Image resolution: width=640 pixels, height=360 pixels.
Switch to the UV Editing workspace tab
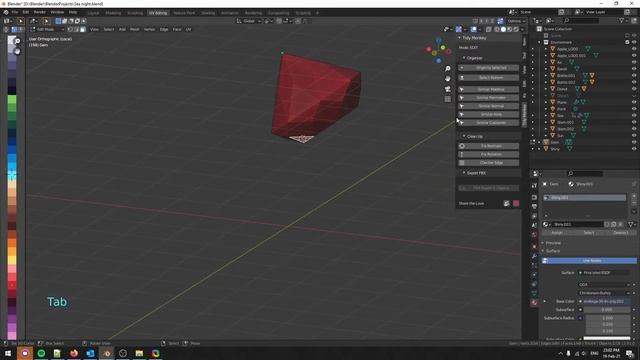(x=158, y=13)
